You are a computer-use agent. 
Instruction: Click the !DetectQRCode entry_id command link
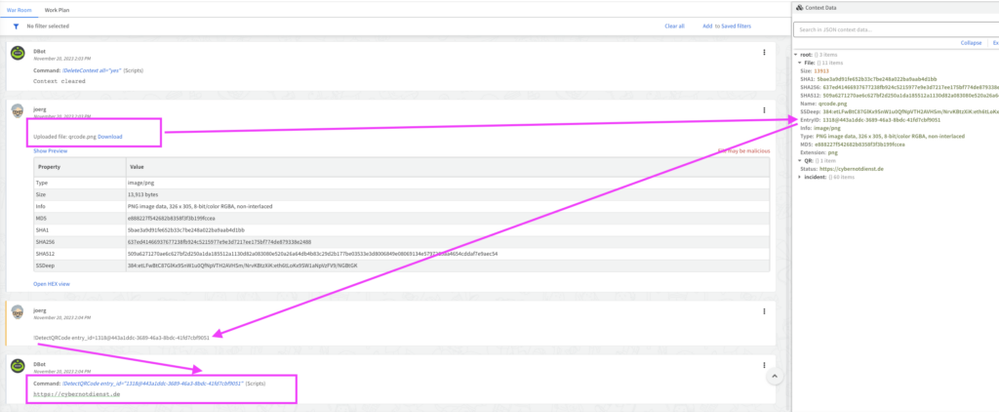[x=152, y=384]
